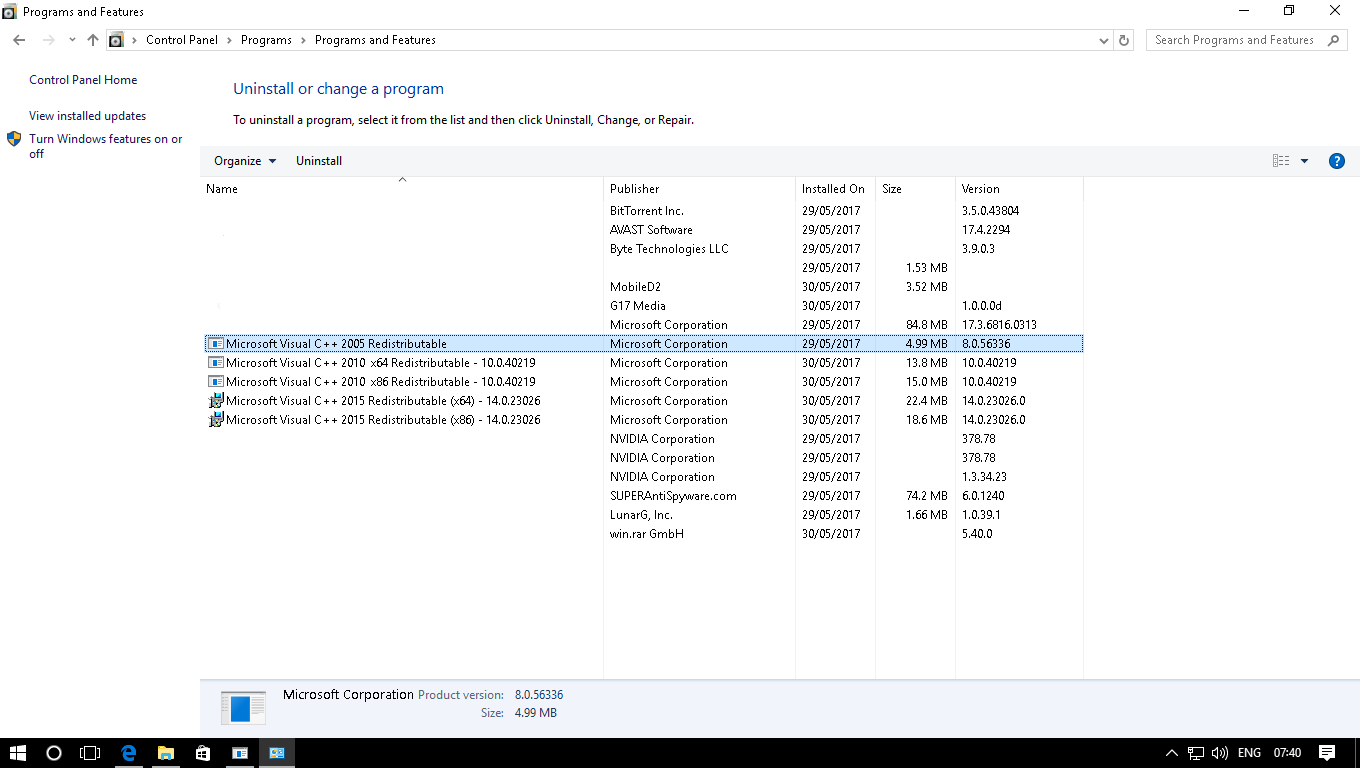
Task: Open the Windows Start menu
Action: coord(17,753)
